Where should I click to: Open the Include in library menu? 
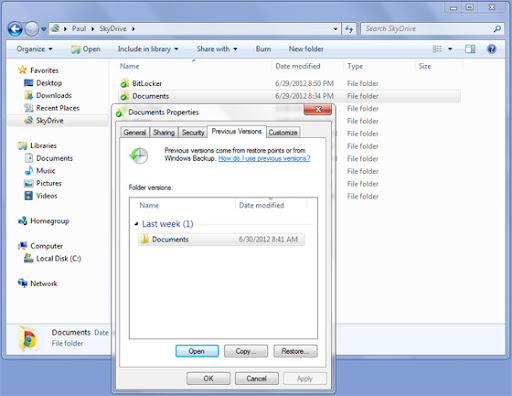(x=148, y=49)
